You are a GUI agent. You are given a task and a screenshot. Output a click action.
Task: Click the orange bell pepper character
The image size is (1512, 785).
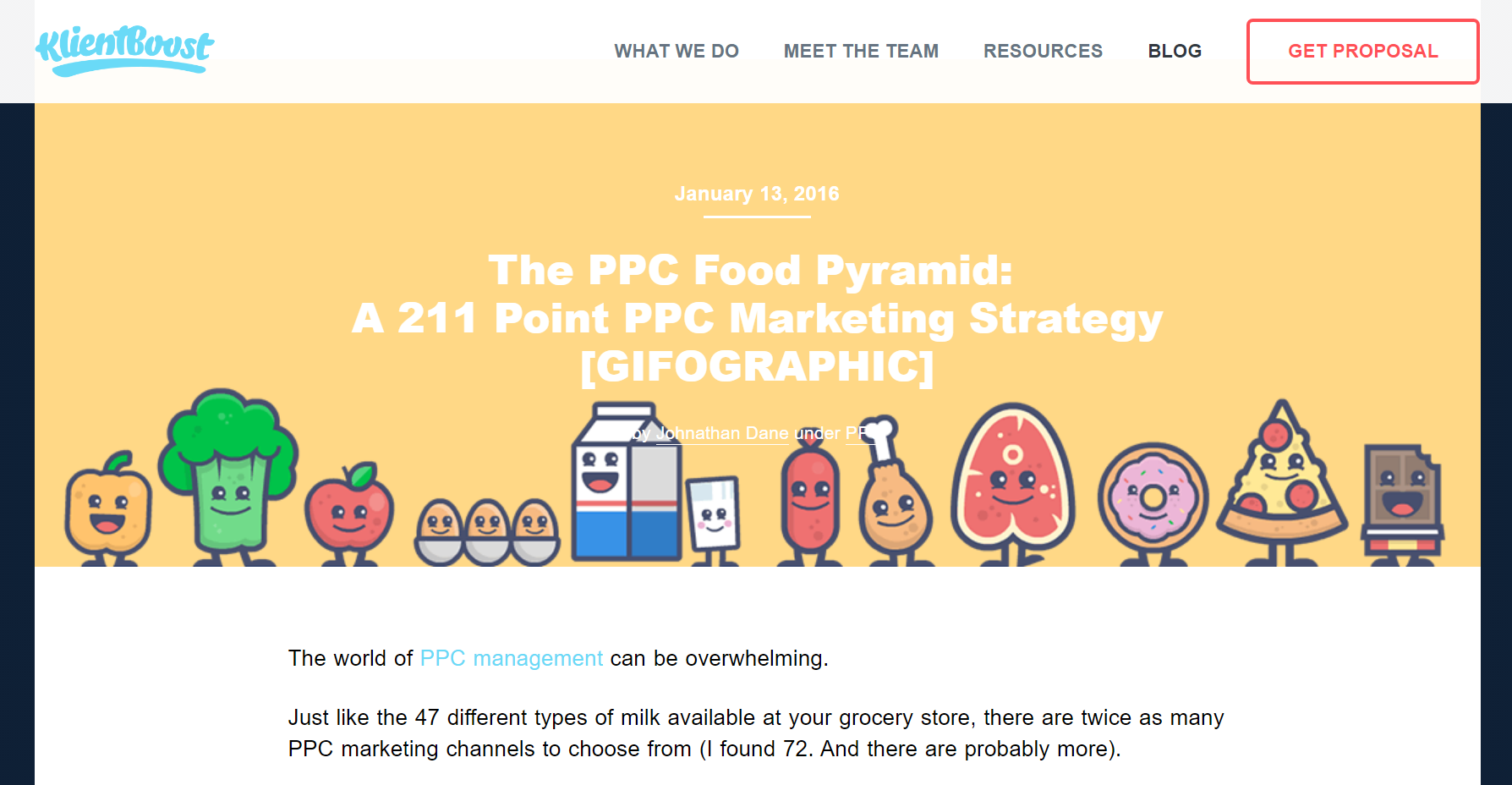[108, 508]
